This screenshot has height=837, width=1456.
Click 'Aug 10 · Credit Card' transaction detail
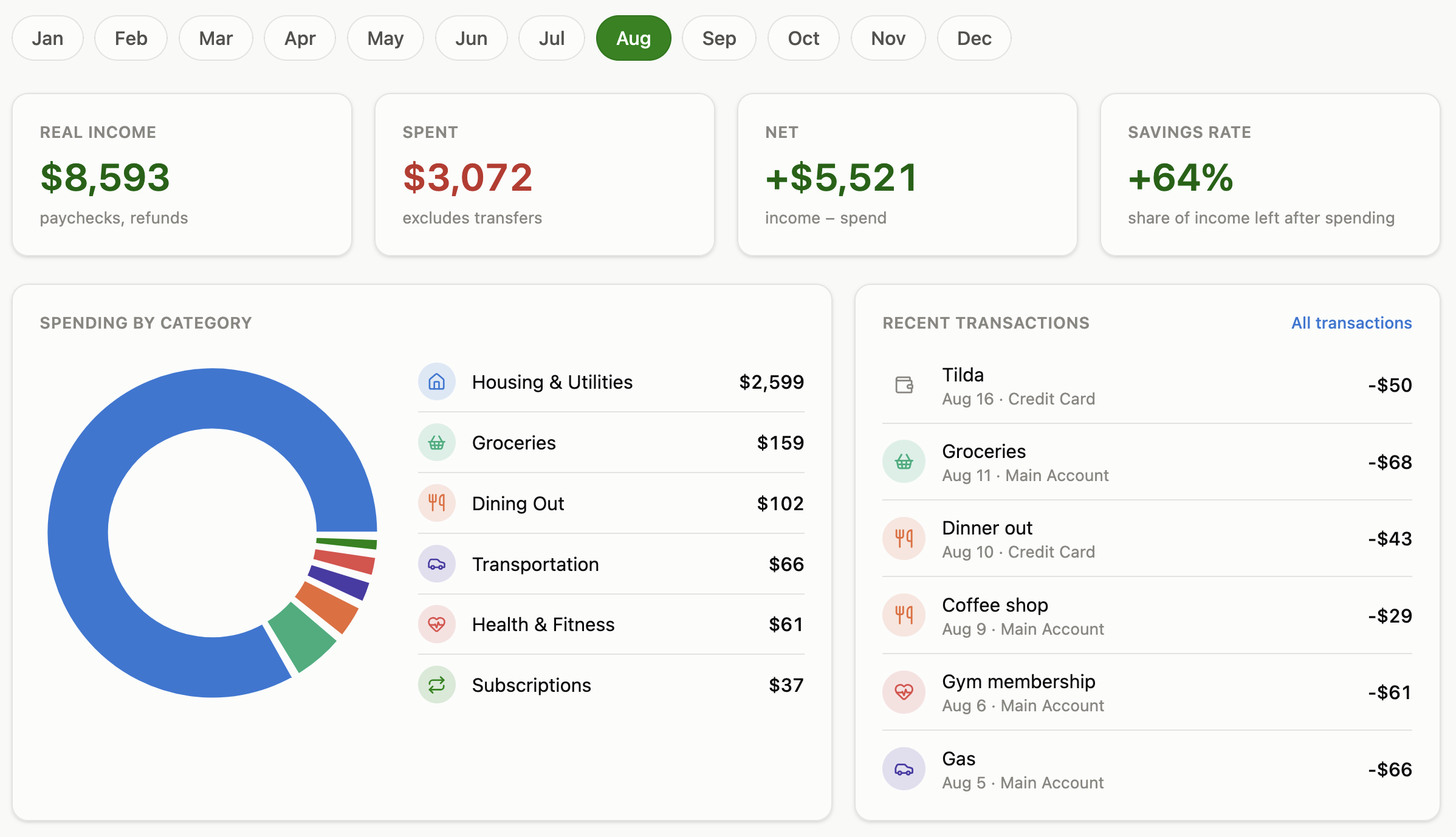pos(1018,552)
